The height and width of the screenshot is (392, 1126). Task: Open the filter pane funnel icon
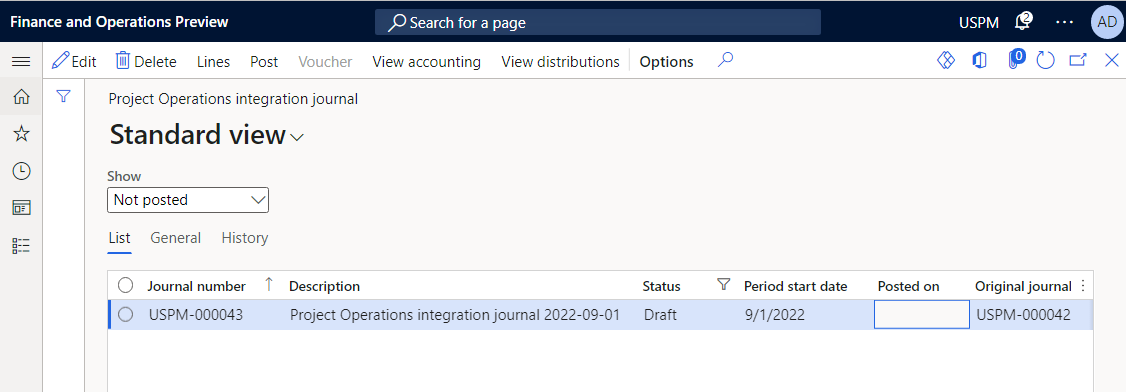click(x=63, y=95)
